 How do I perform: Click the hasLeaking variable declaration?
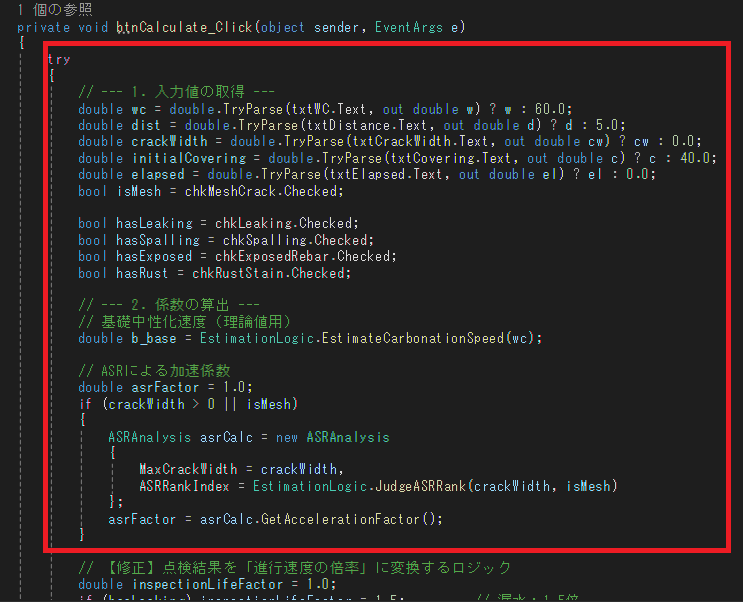click(157, 222)
